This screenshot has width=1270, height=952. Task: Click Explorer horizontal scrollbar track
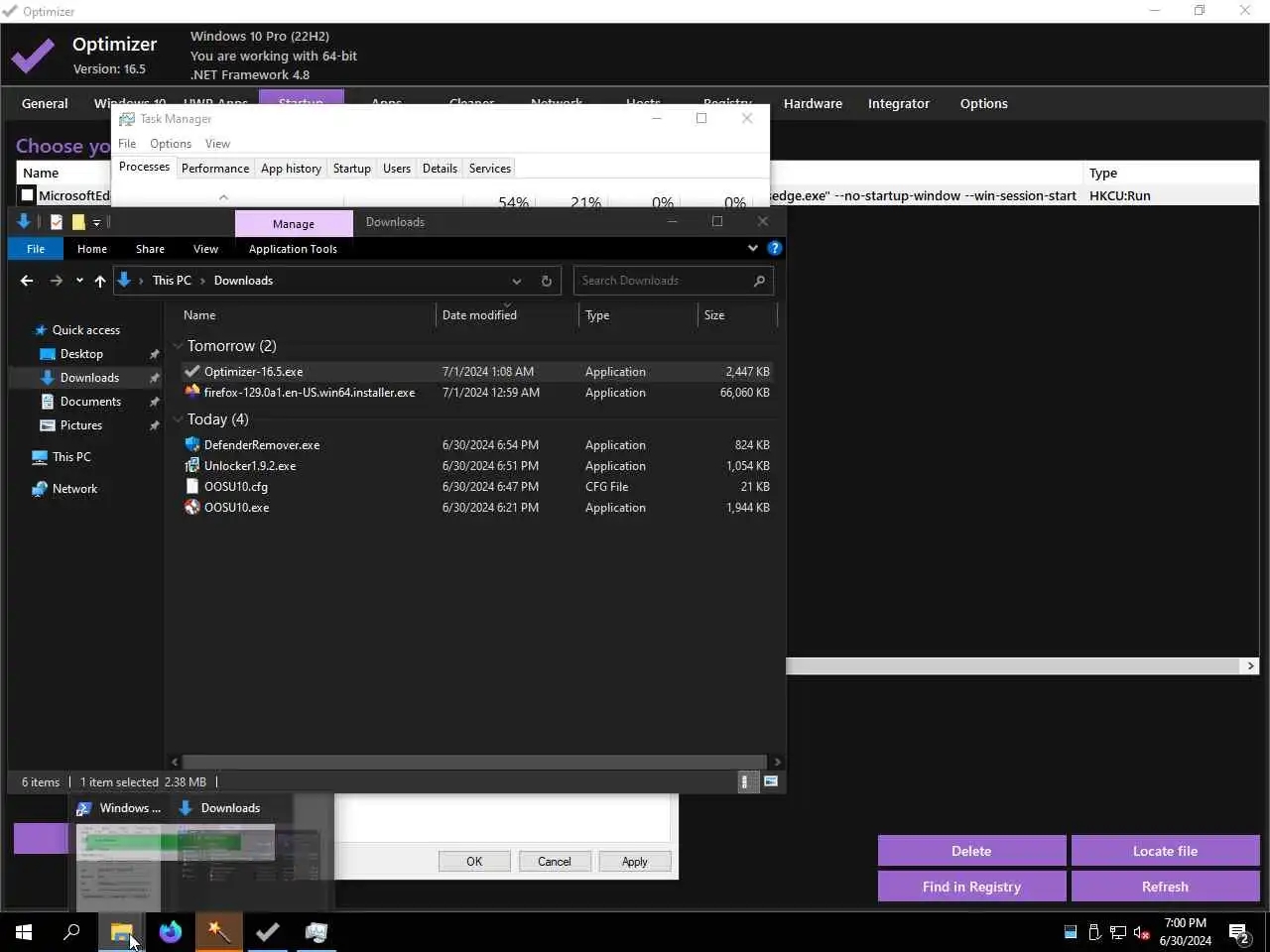(x=475, y=762)
